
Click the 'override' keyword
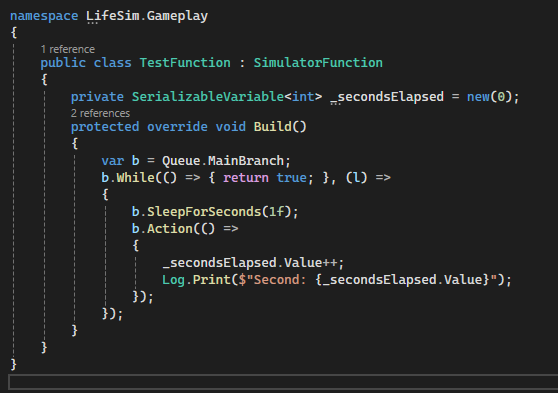coord(177,127)
